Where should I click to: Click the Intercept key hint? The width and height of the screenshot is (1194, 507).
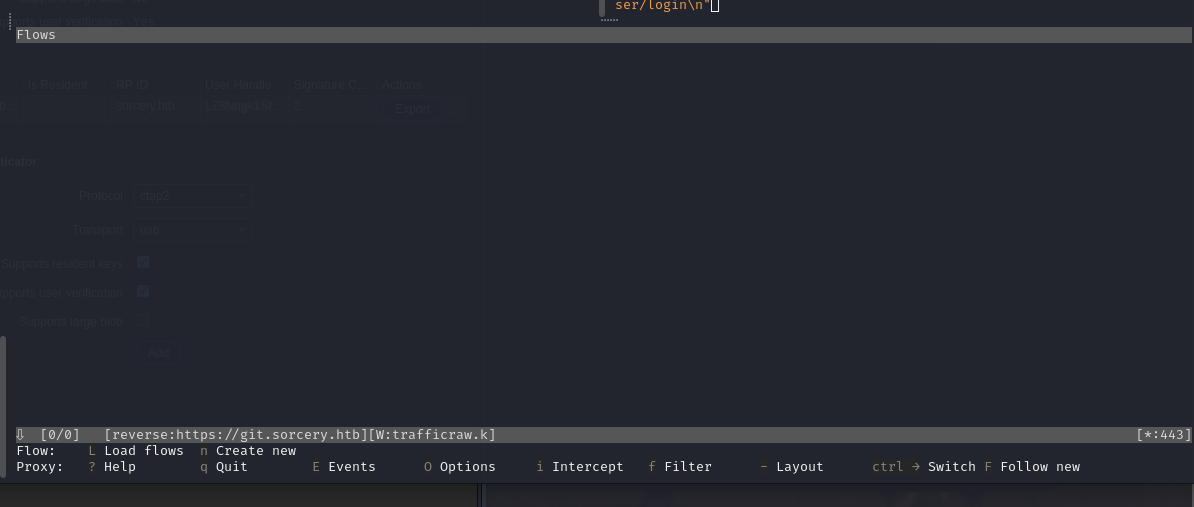[x=579, y=467]
